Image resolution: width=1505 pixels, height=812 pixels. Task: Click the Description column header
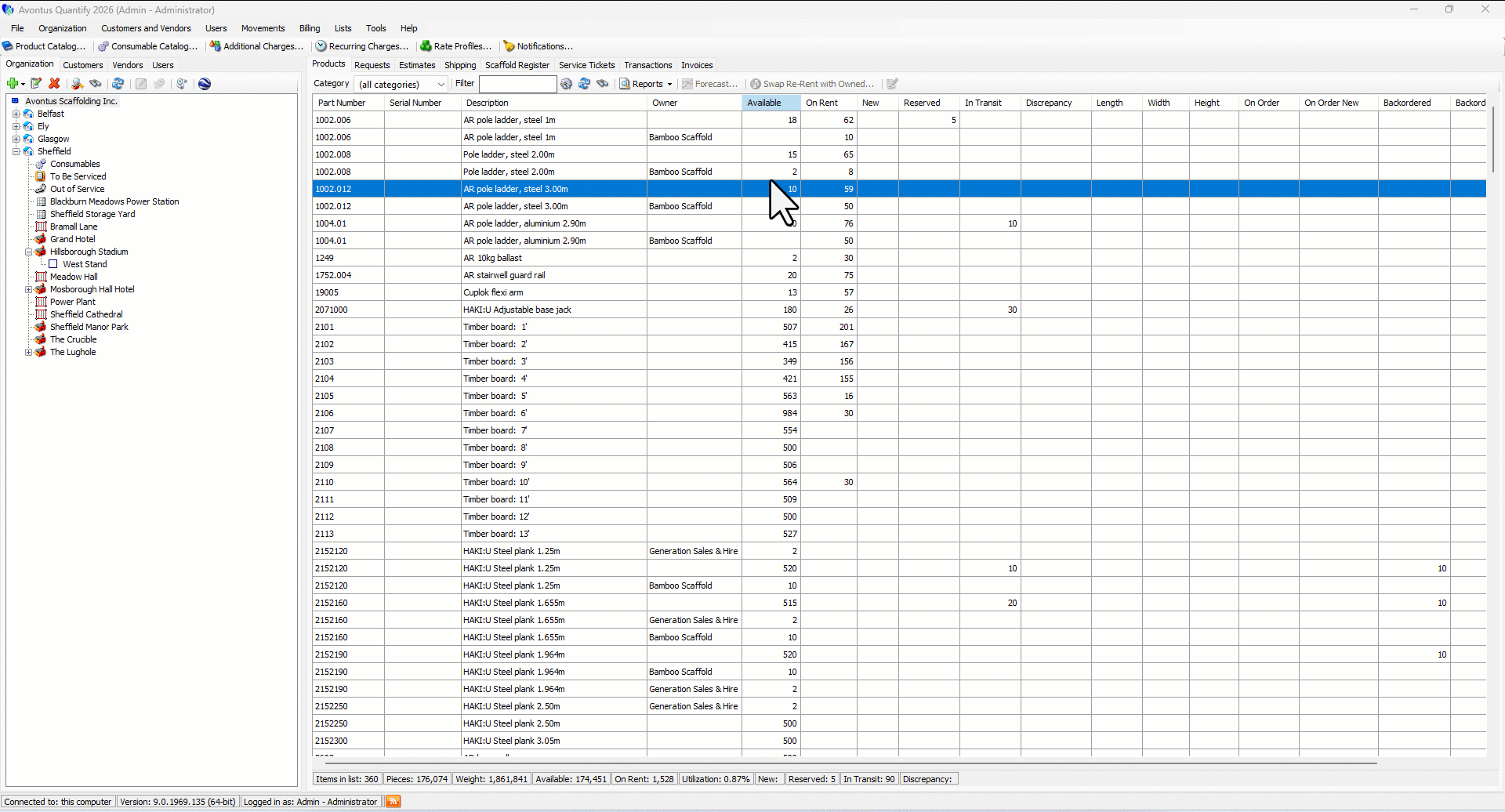(x=554, y=103)
